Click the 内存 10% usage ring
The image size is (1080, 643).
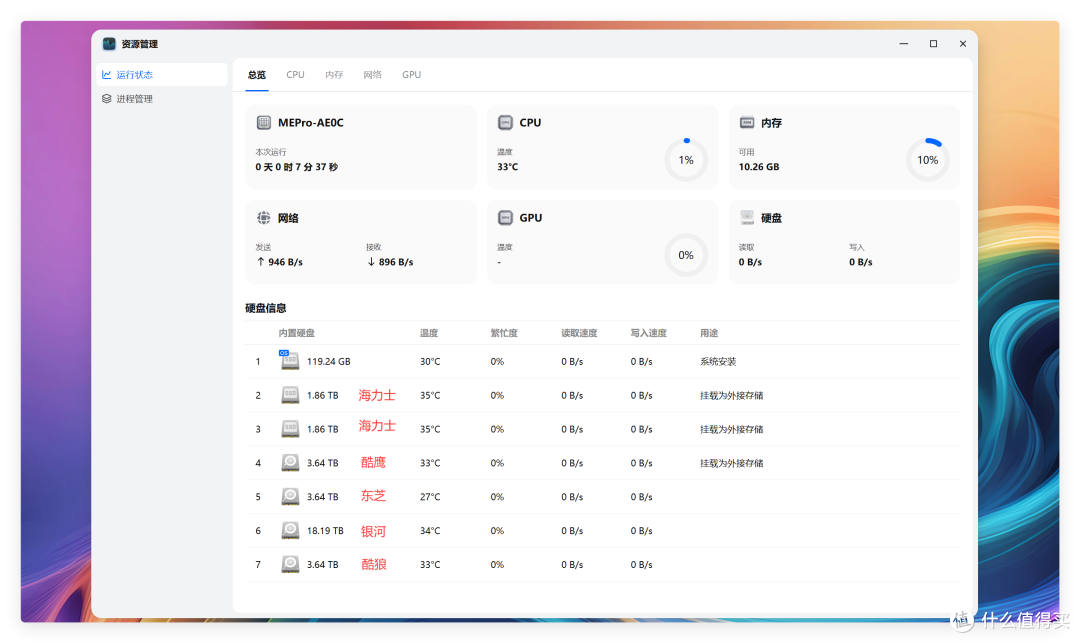[x=928, y=160]
